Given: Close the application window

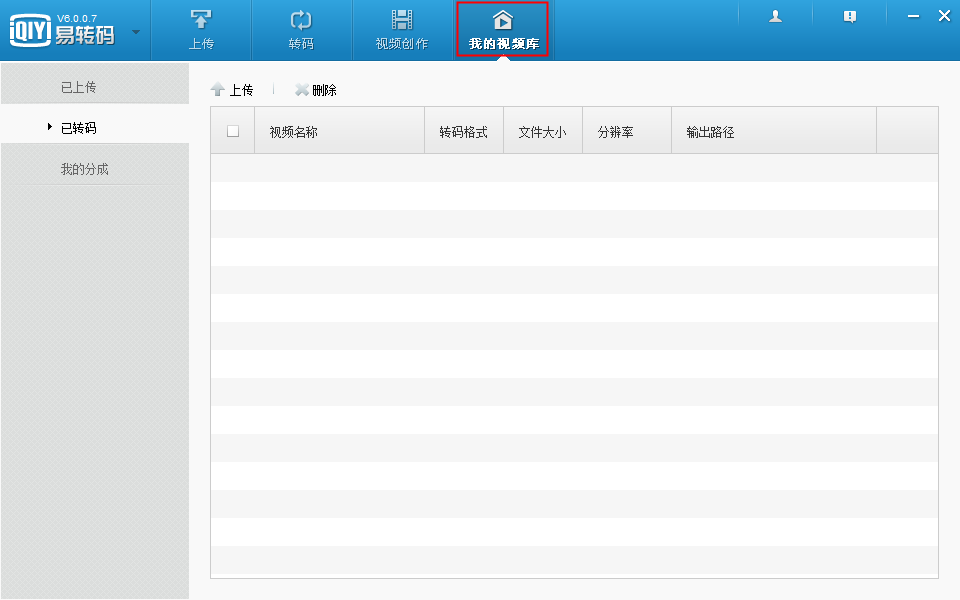Looking at the screenshot, I should (x=944, y=16).
